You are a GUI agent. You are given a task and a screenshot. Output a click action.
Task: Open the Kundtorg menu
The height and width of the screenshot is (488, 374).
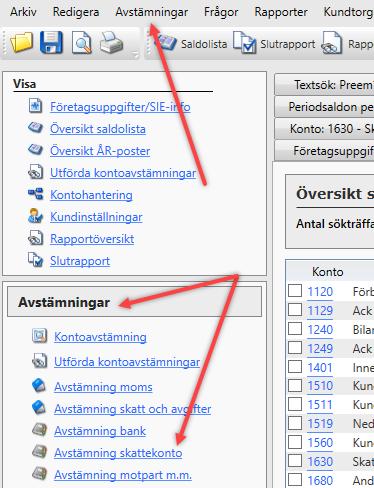(x=348, y=12)
